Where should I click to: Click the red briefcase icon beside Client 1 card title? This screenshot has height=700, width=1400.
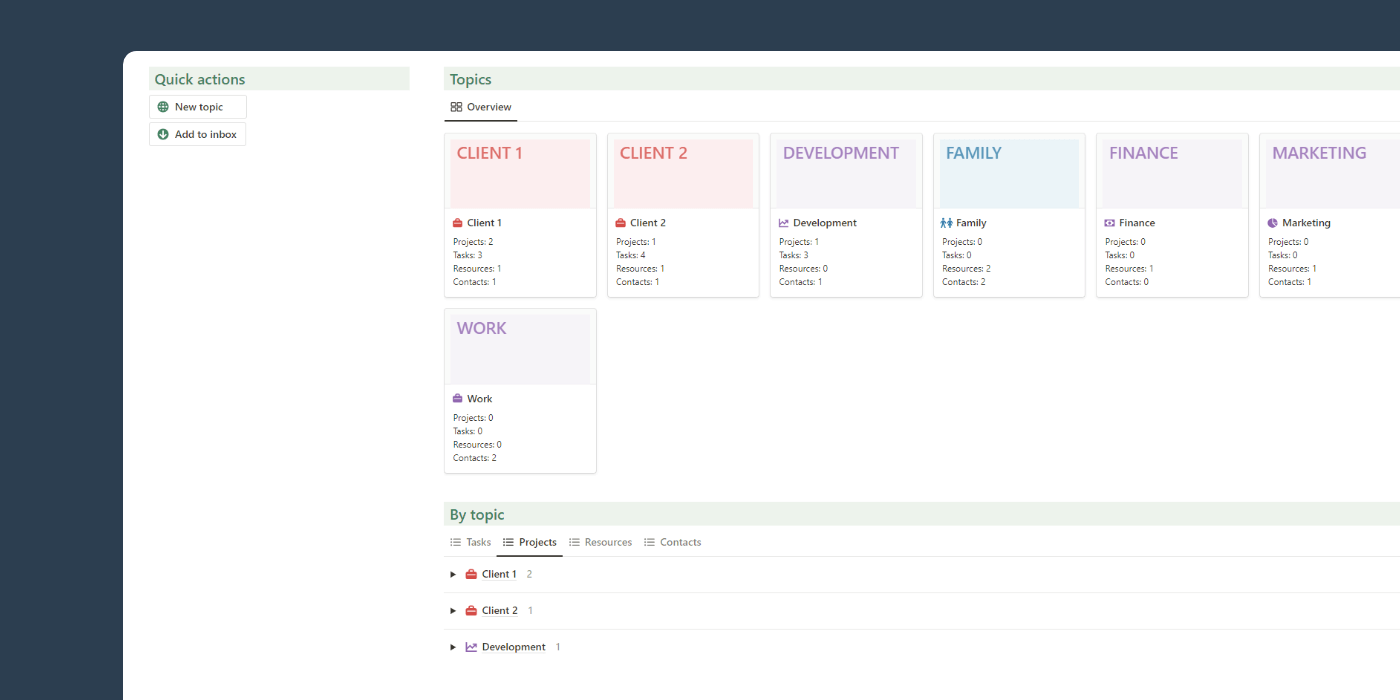(x=457, y=223)
